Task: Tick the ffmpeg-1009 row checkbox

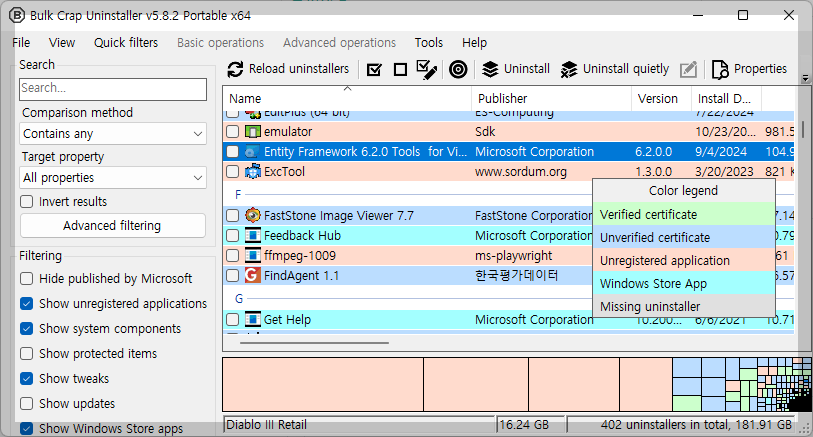Action: pyautogui.click(x=233, y=256)
